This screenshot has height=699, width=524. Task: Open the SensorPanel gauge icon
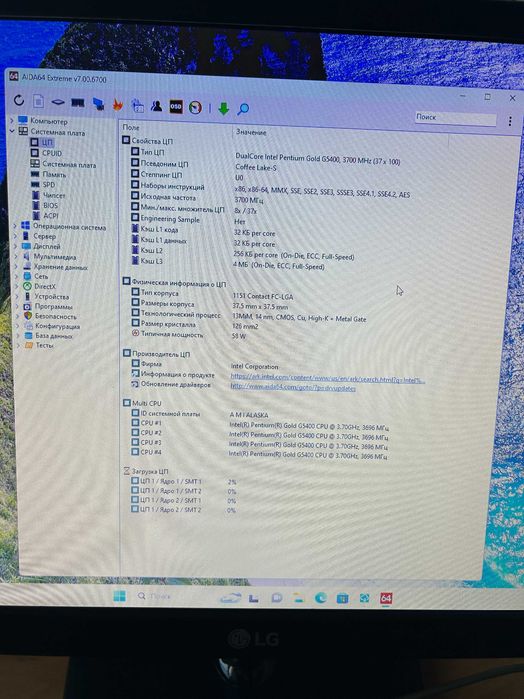(x=195, y=107)
